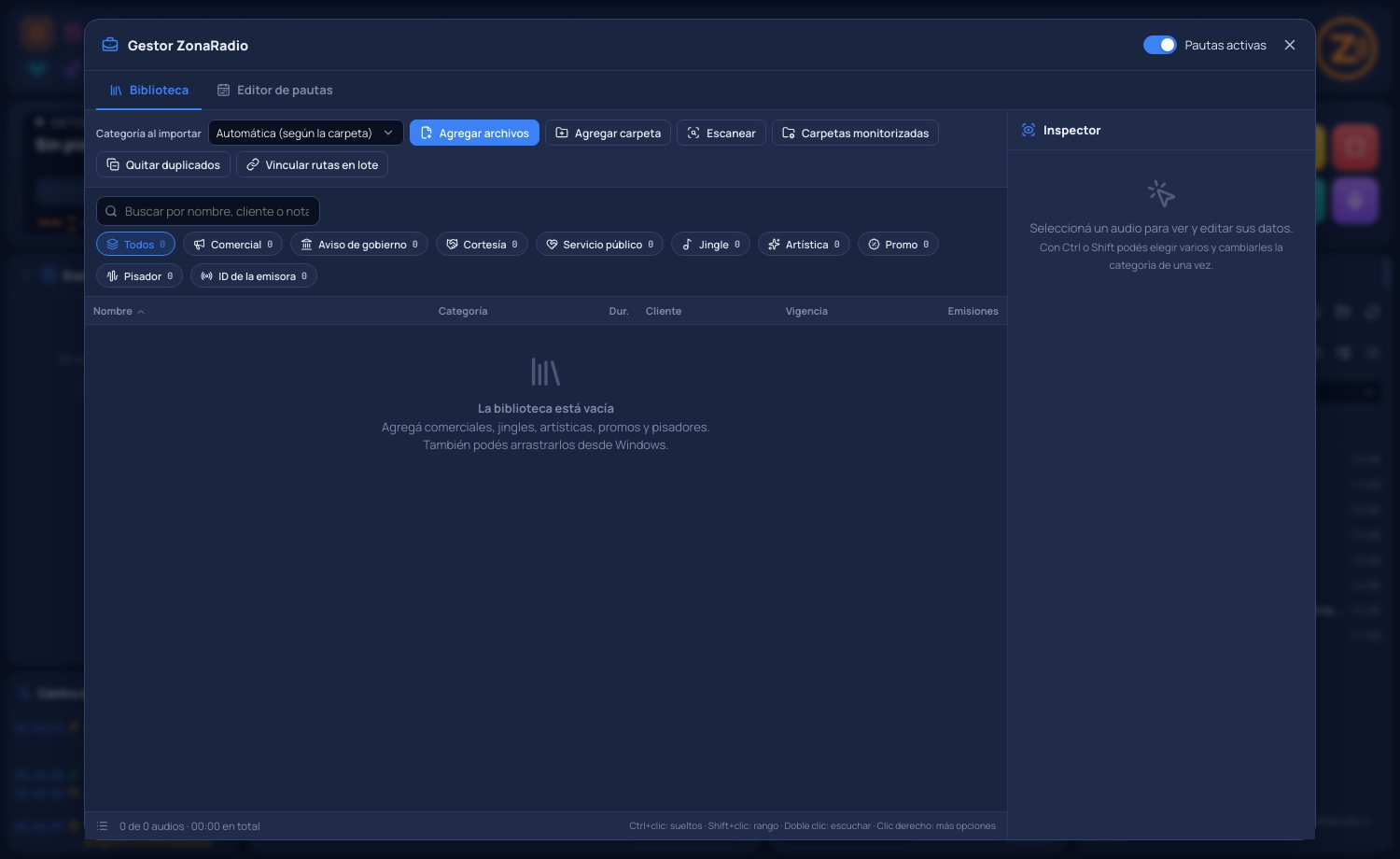The height and width of the screenshot is (859, 1400).
Task: Open the Categoría al importar dropdown
Action: [x=306, y=133]
